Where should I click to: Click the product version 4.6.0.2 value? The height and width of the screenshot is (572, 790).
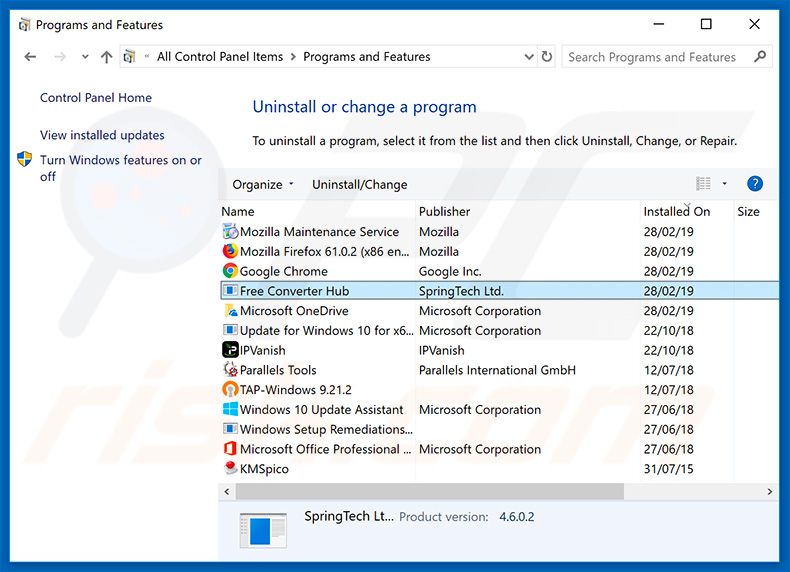click(516, 517)
